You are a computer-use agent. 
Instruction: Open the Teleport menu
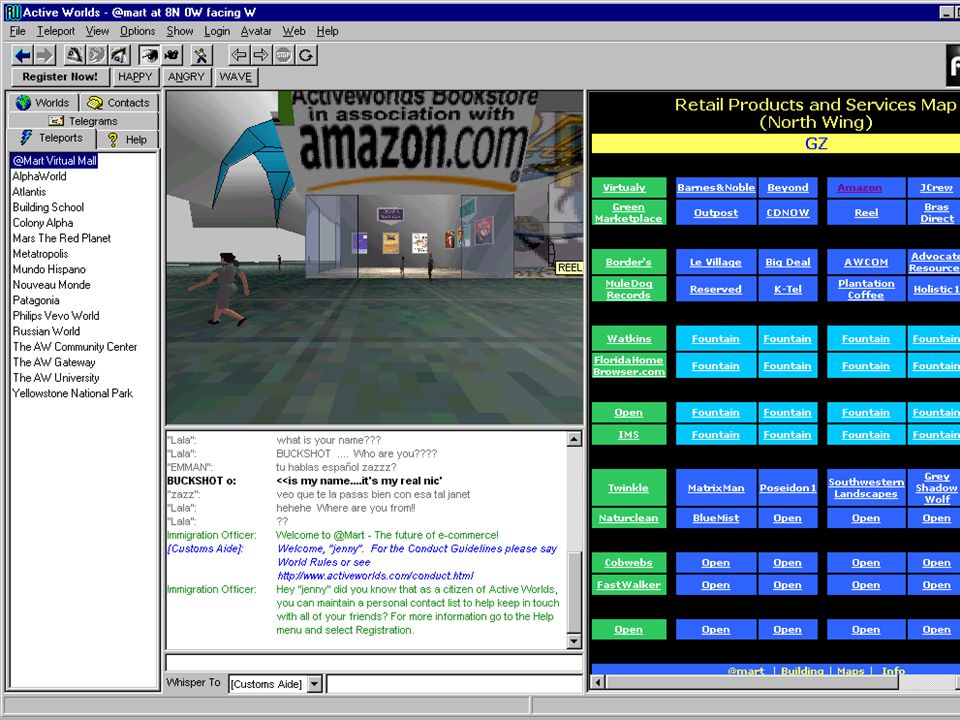pyautogui.click(x=56, y=31)
